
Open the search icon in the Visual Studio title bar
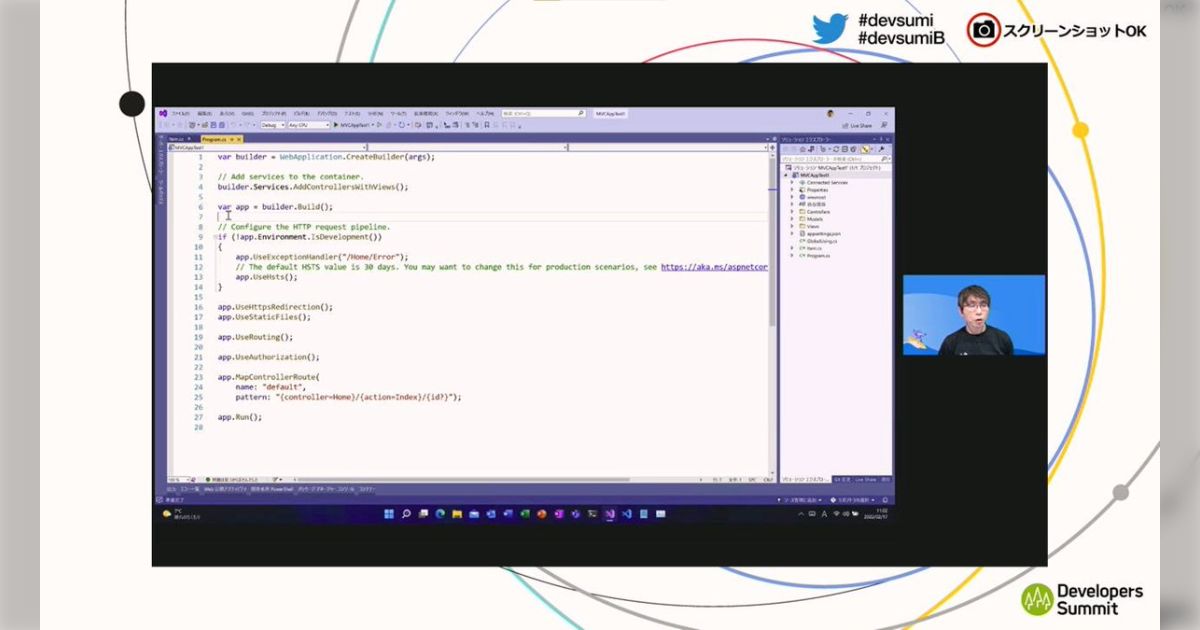point(580,113)
